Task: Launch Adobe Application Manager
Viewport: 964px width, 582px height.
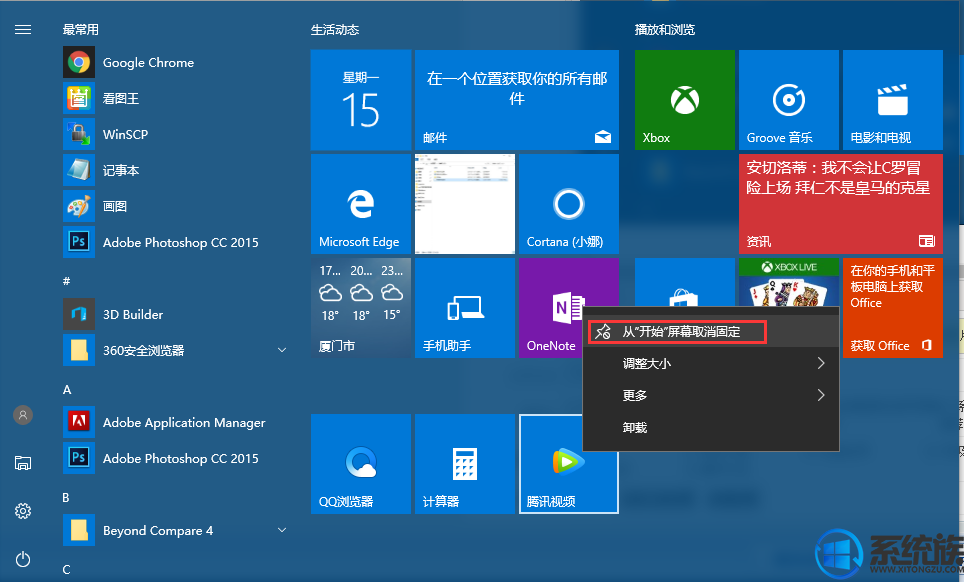Action: 175,422
